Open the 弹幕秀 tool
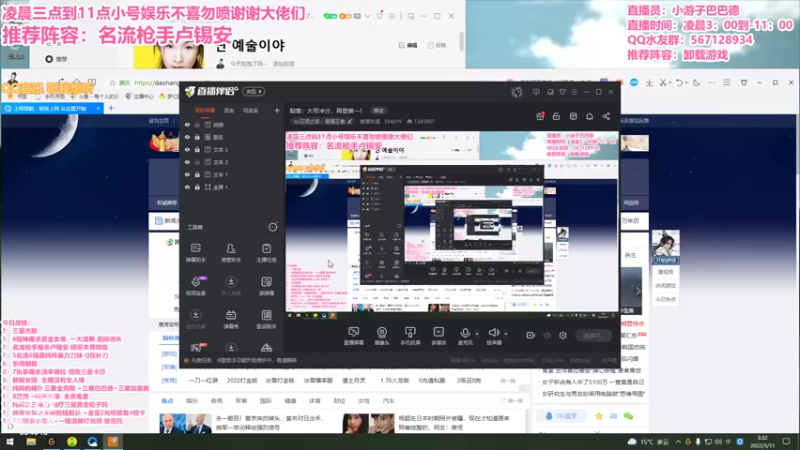 point(231,319)
